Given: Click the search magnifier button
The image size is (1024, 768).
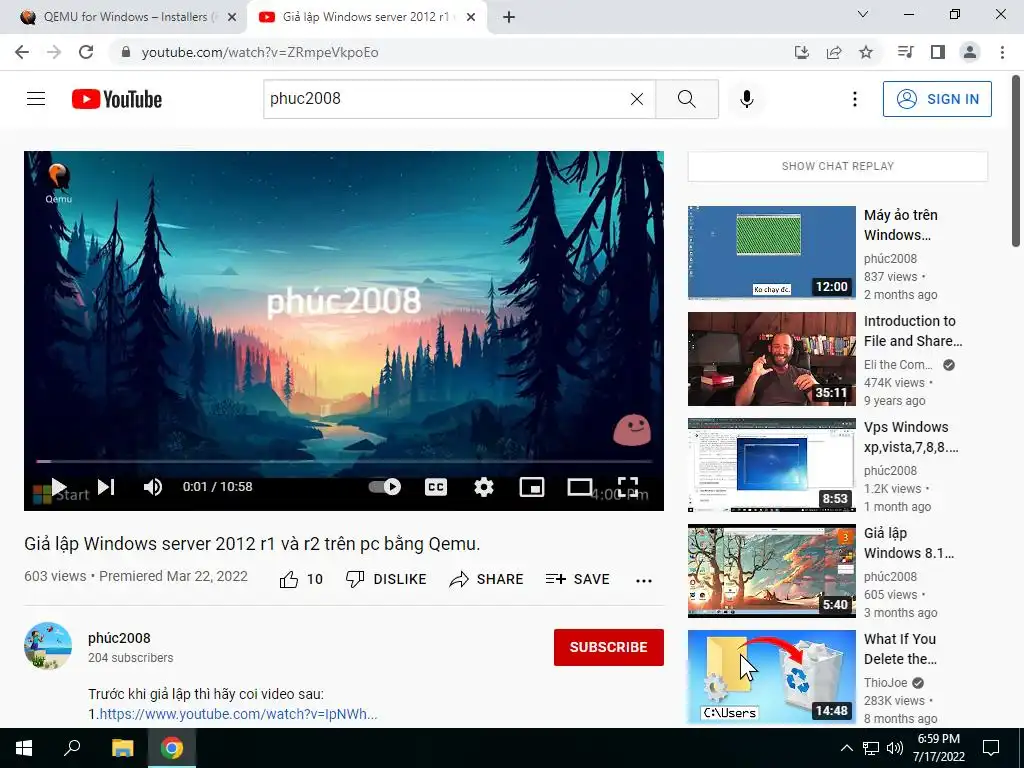Looking at the screenshot, I should point(686,99).
